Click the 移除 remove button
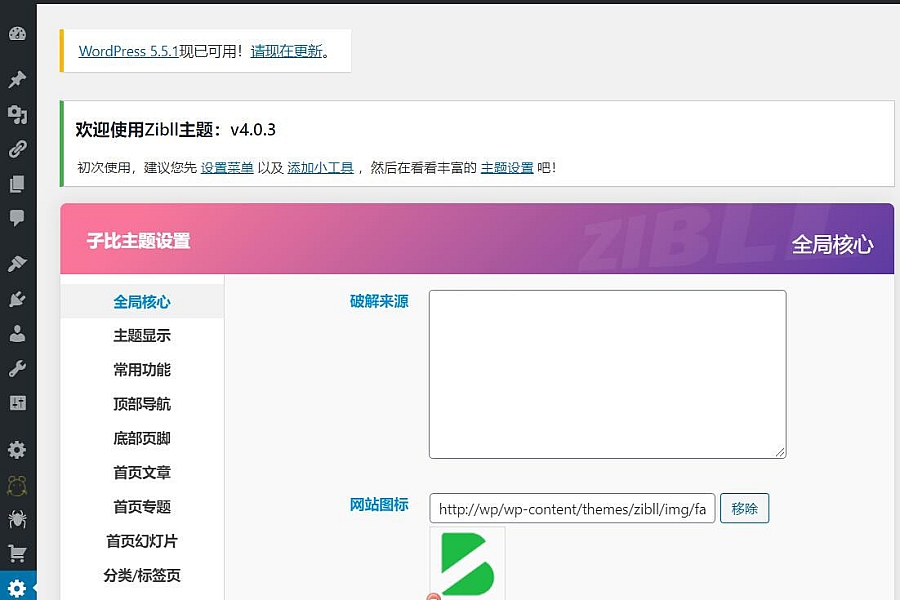 coord(744,508)
